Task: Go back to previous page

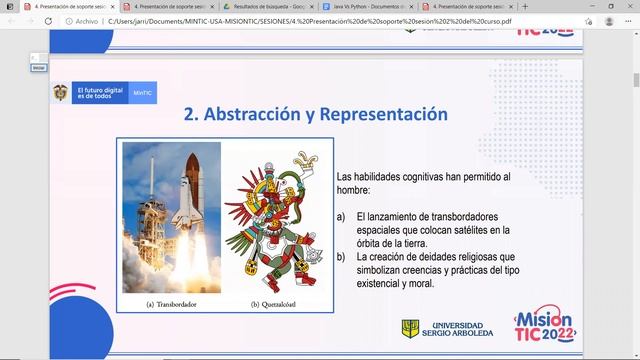Action: [11, 21]
